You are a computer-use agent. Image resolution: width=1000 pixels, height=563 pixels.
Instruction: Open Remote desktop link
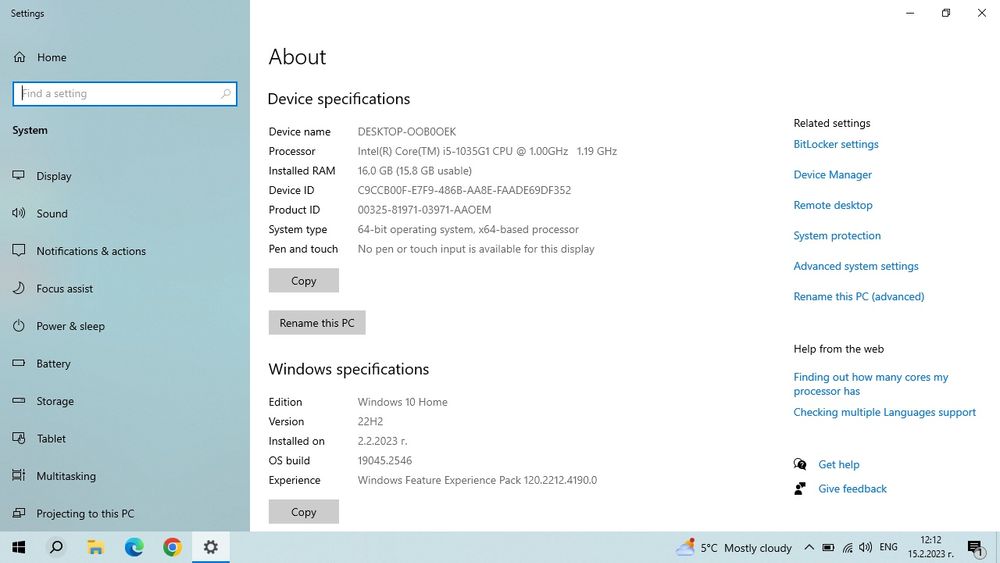[x=833, y=205]
